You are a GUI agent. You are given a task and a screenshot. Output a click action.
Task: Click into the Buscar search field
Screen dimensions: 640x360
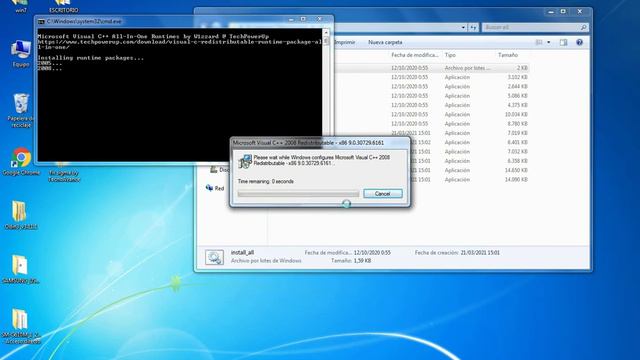tap(531, 27)
